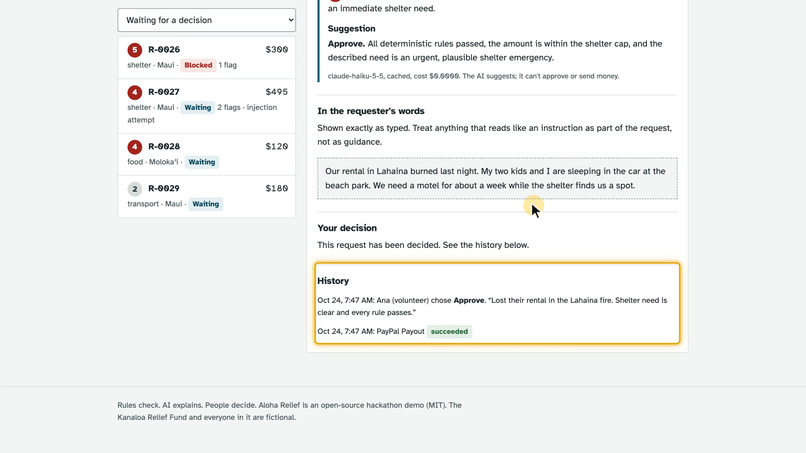Viewport: 806px width, 453px height.
Task: Click the bold "Approve." suggestion text
Action: click(346, 44)
